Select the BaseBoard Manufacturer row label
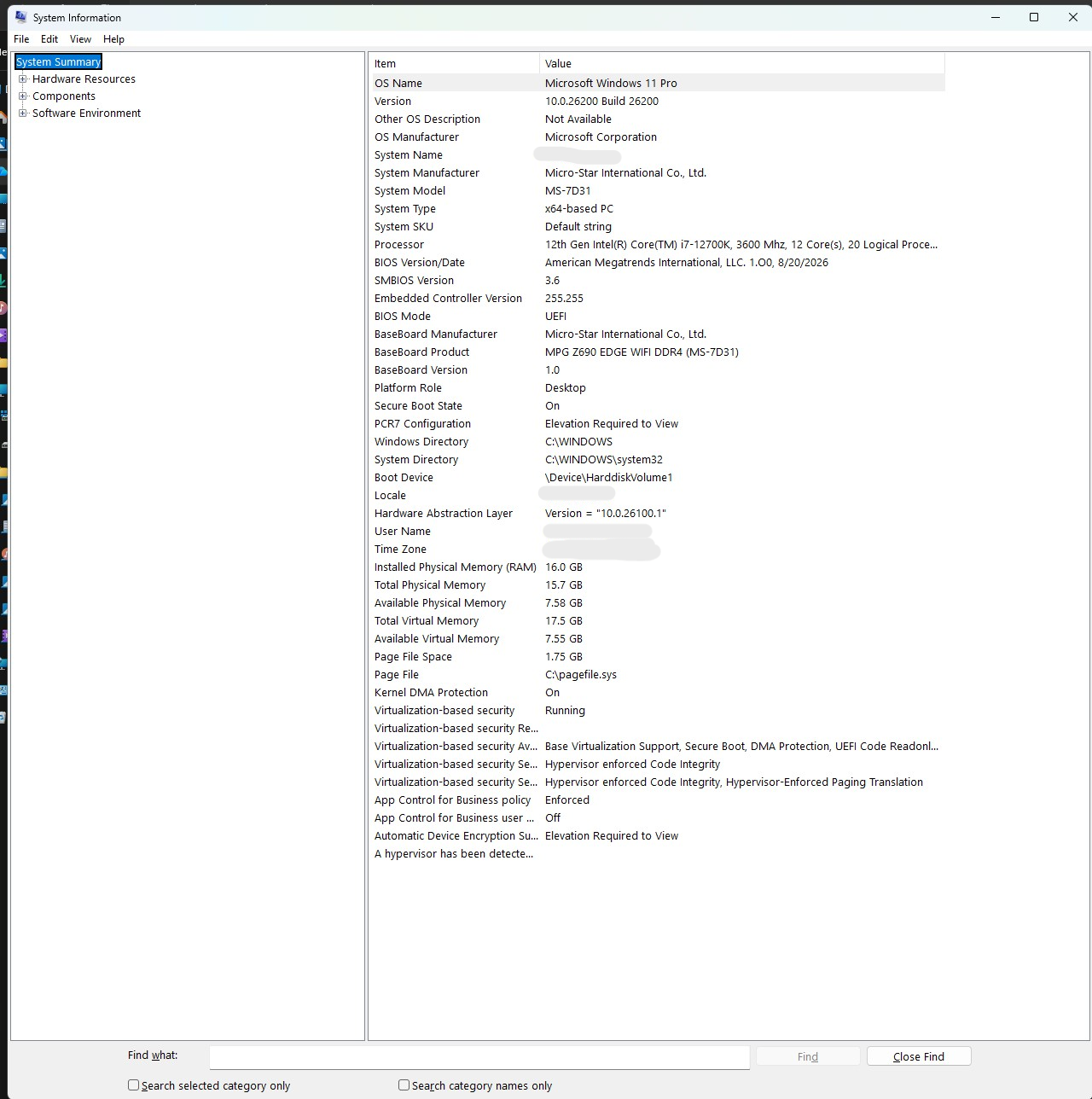 (x=436, y=334)
